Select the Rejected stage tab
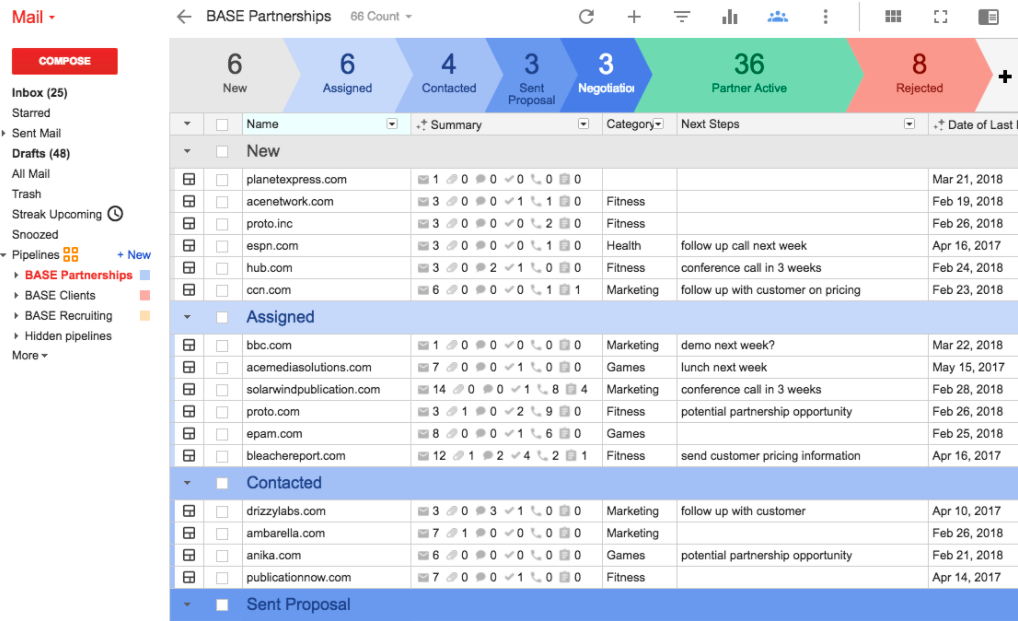This screenshot has width=1018, height=621. pyautogui.click(x=919, y=75)
